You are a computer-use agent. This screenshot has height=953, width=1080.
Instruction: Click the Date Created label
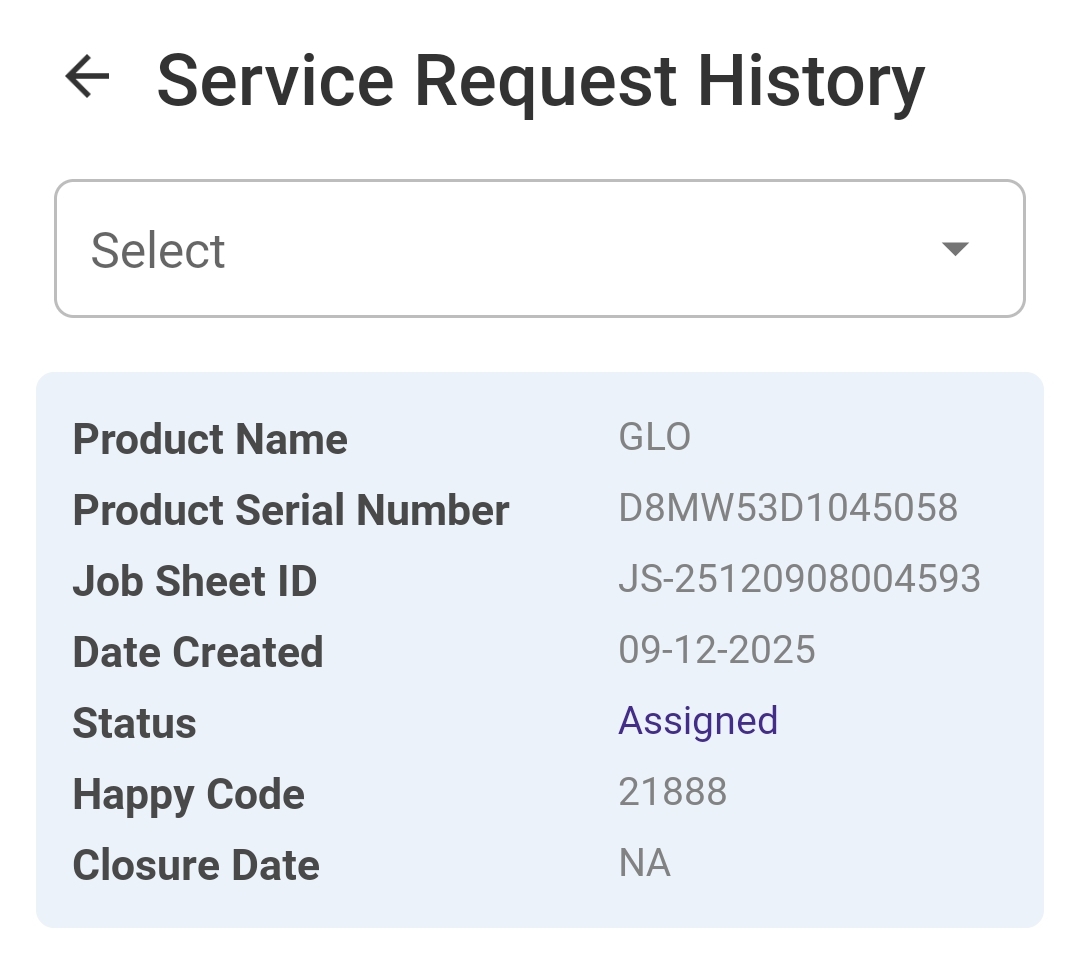[198, 652]
